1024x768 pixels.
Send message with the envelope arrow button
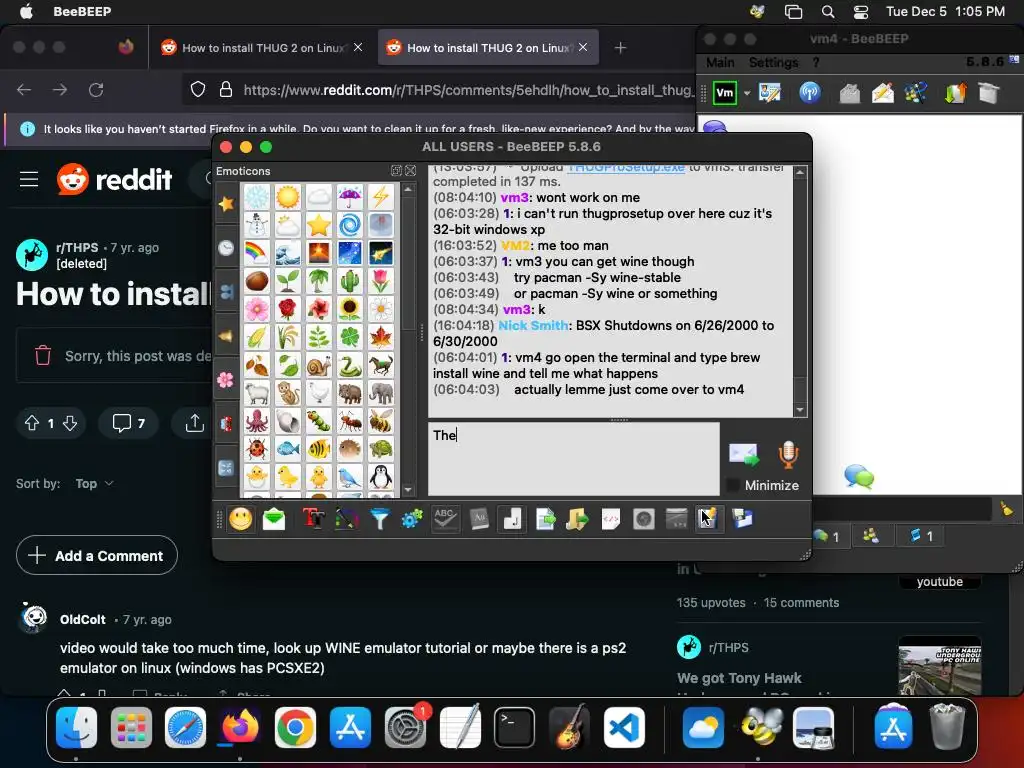pos(743,454)
